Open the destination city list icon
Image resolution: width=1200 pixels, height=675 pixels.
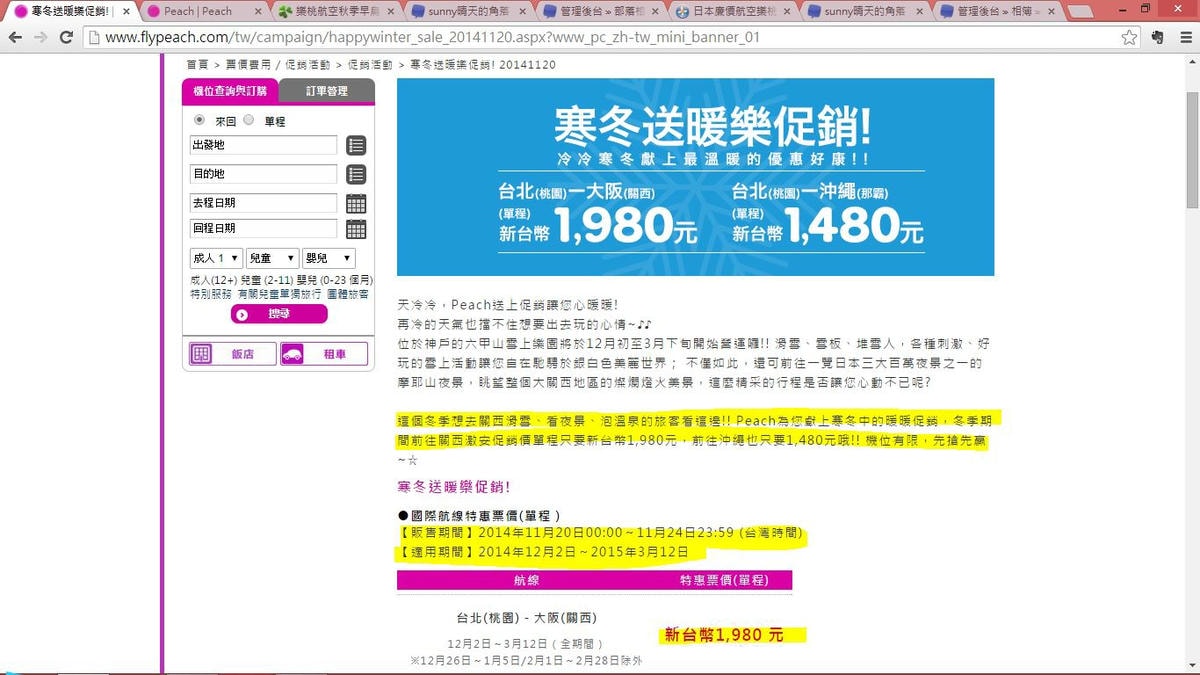coord(356,174)
